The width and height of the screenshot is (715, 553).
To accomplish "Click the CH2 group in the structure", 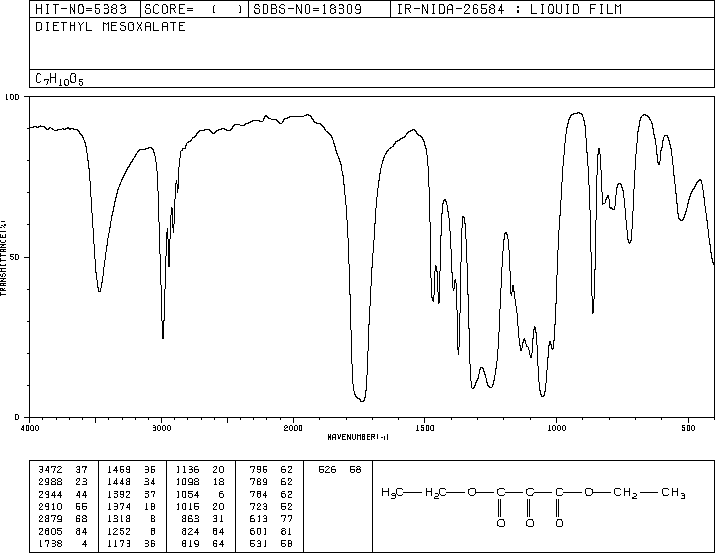I will tap(625, 493).
